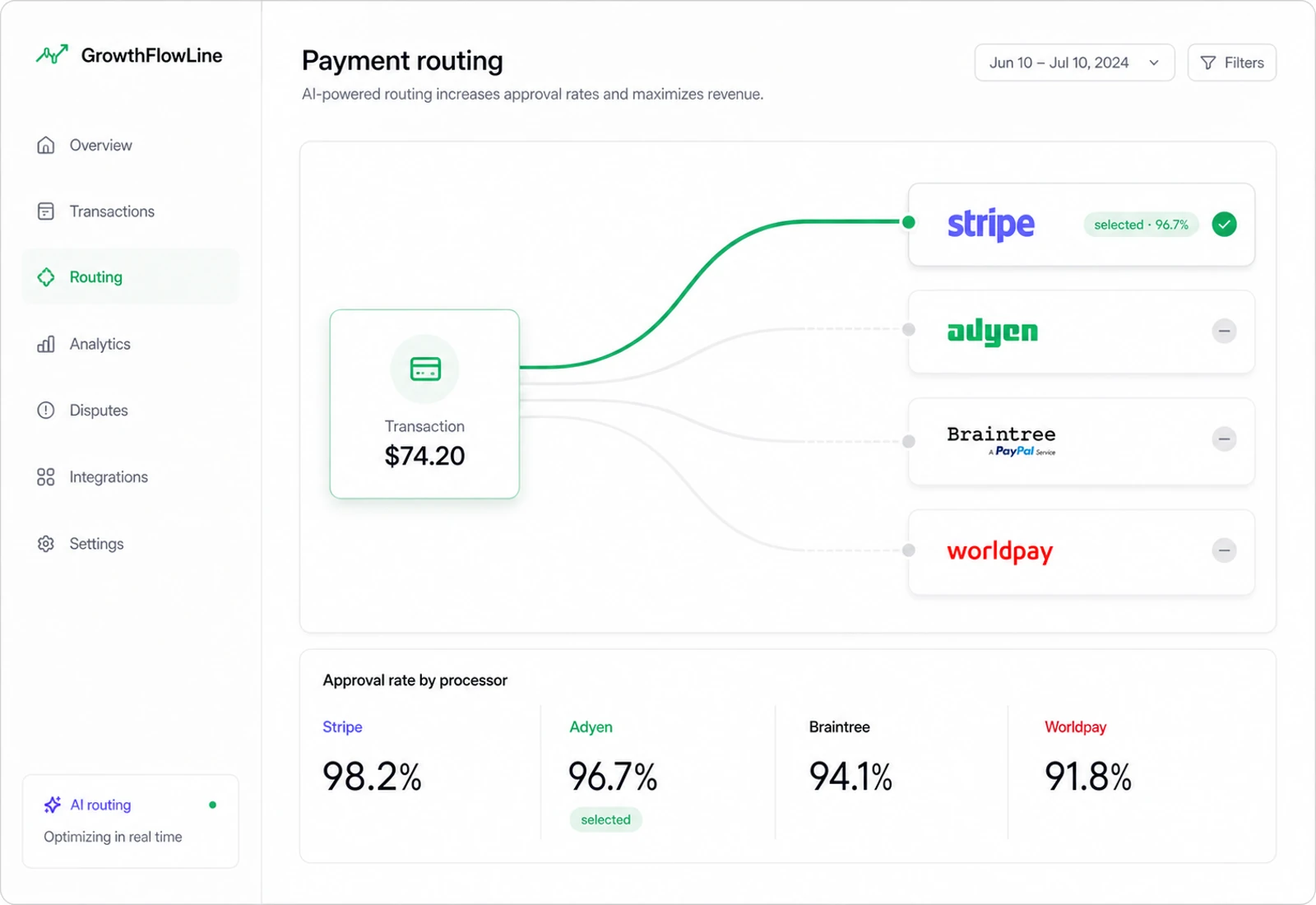The height and width of the screenshot is (905, 1316).
Task: Click the Worldpay logo
Action: 999,551
